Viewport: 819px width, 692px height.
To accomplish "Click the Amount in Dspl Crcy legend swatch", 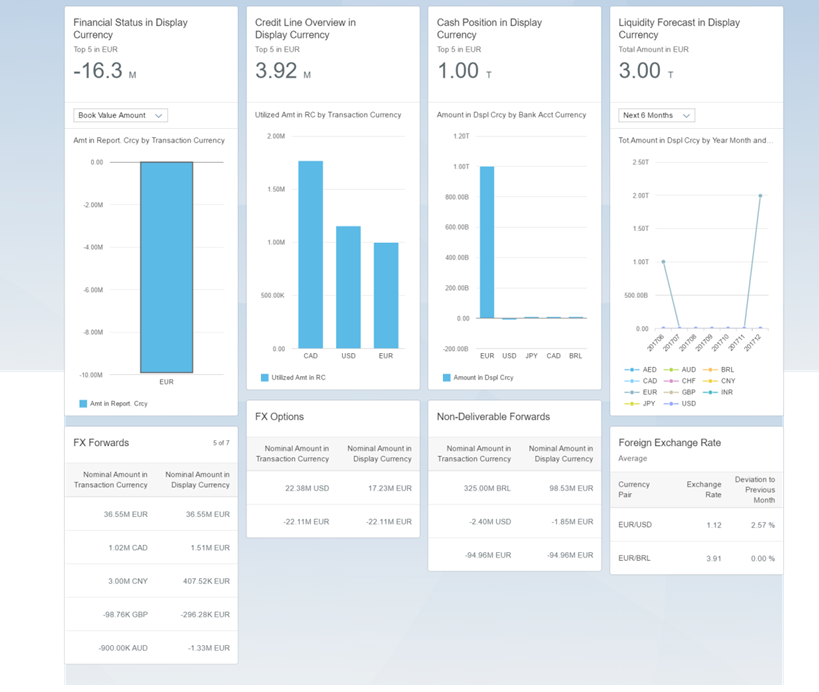I will tap(446, 378).
